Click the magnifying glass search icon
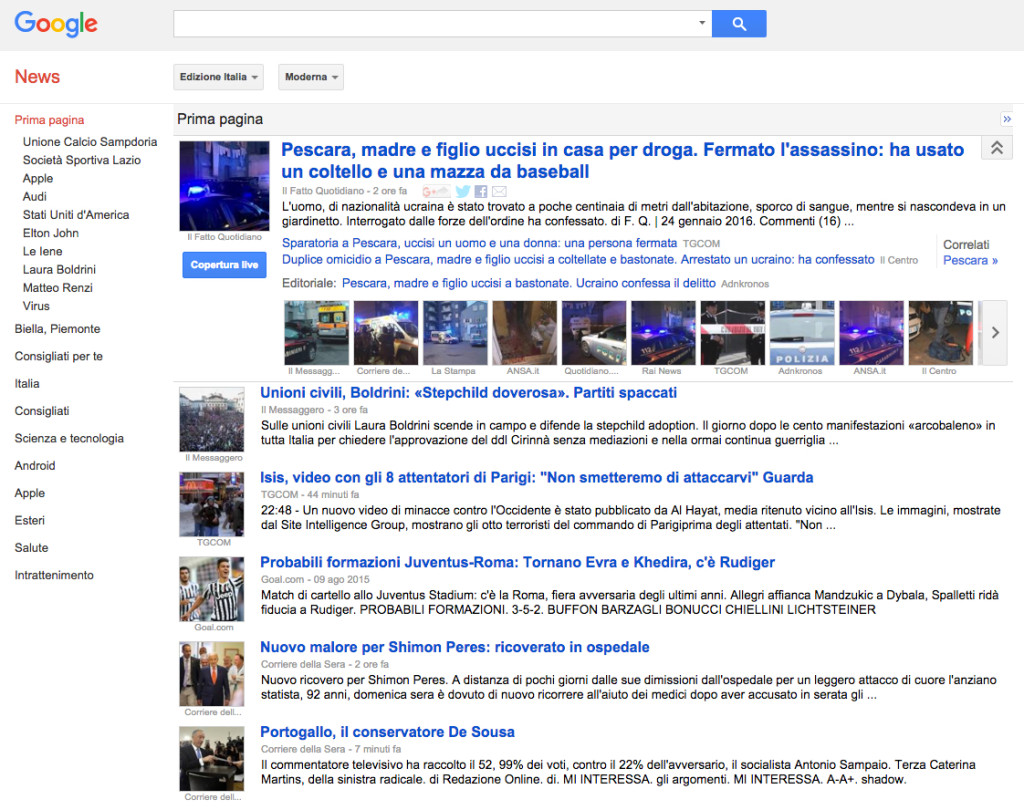This screenshot has width=1024, height=810. 739,23
